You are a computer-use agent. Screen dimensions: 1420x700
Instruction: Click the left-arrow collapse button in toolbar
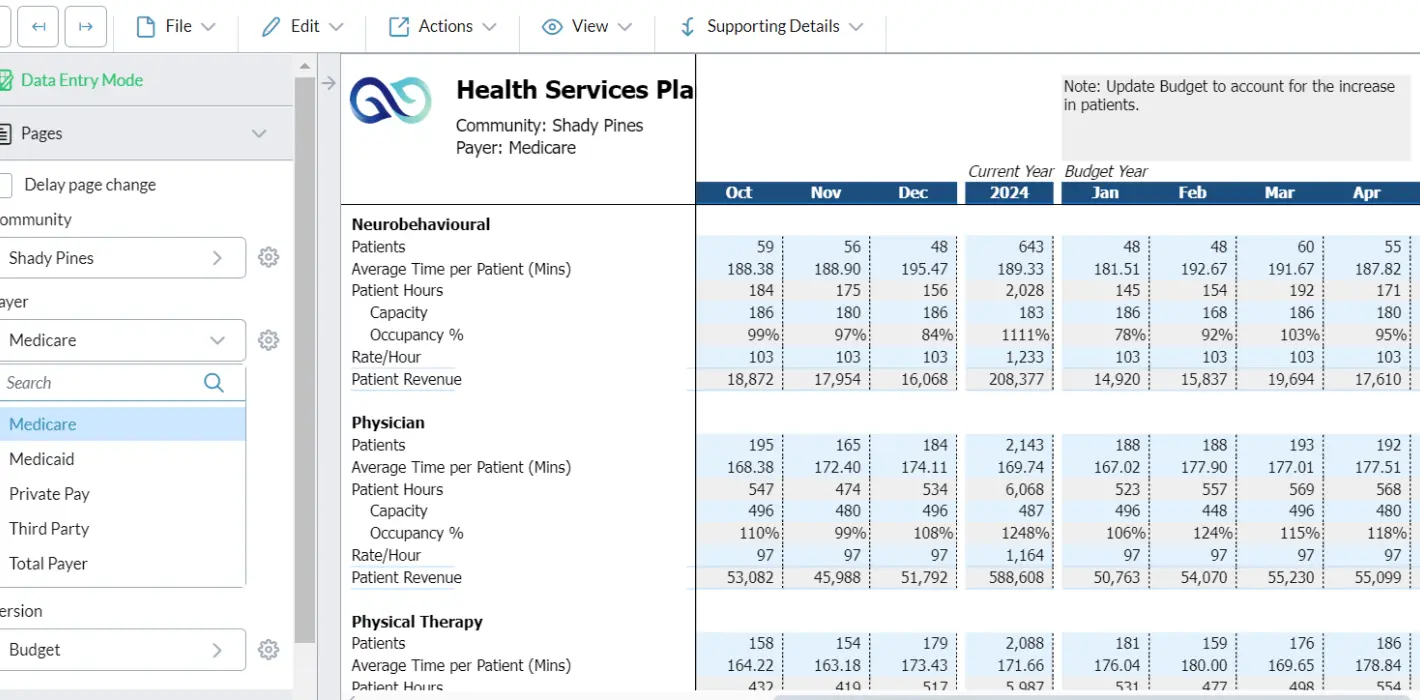pos(39,27)
